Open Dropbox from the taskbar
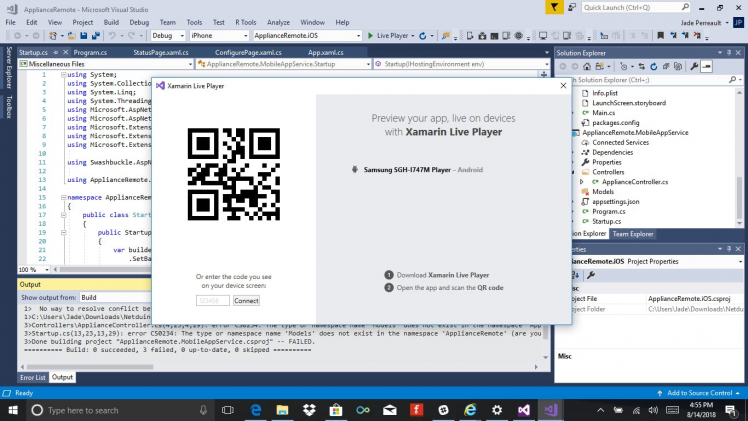748x421 pixels. tap(308, 410)
